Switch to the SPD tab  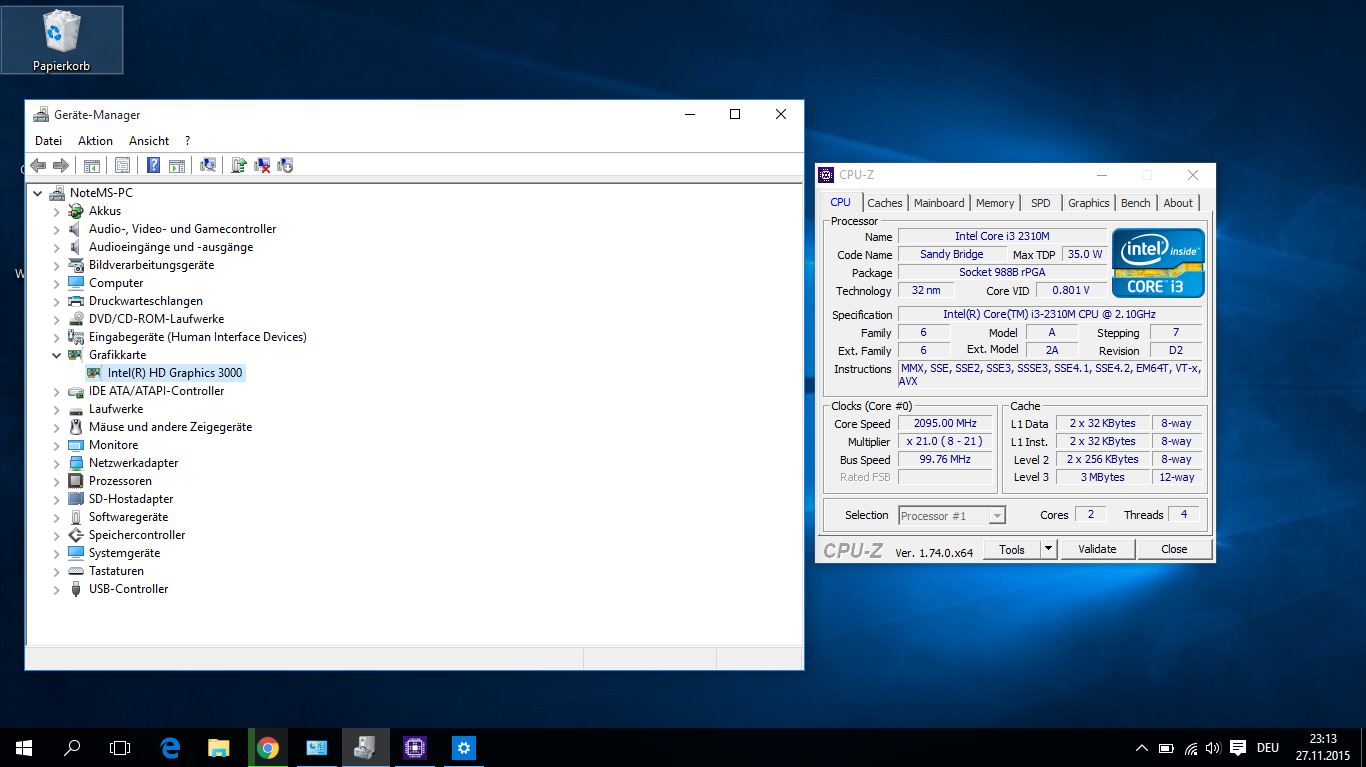pos(1041,203)
